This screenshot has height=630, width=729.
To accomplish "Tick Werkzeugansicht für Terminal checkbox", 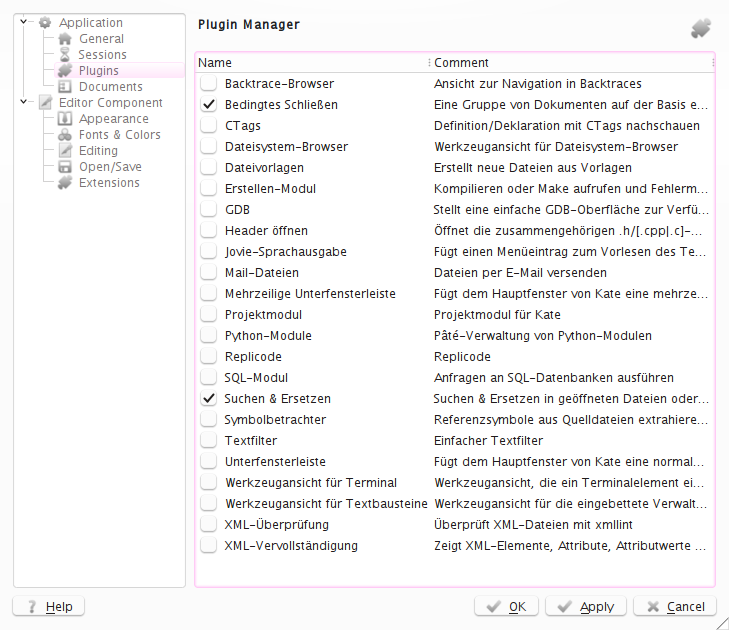I will point(209,483).
